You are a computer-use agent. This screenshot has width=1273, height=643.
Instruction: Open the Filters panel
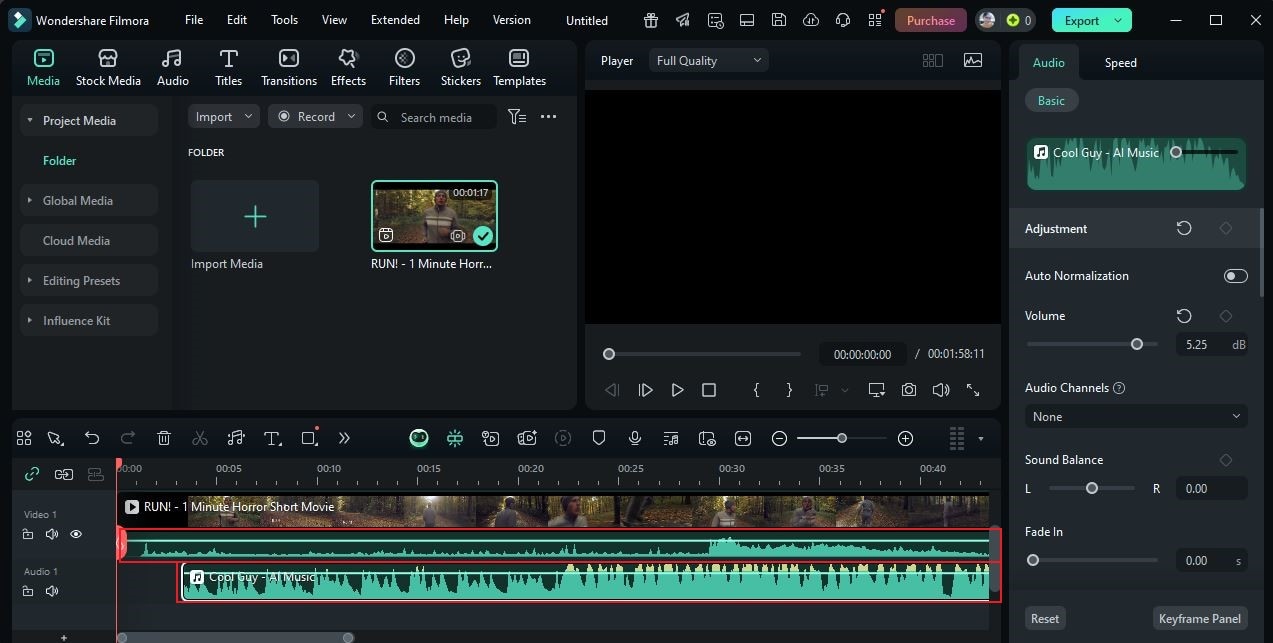point(404,68)
